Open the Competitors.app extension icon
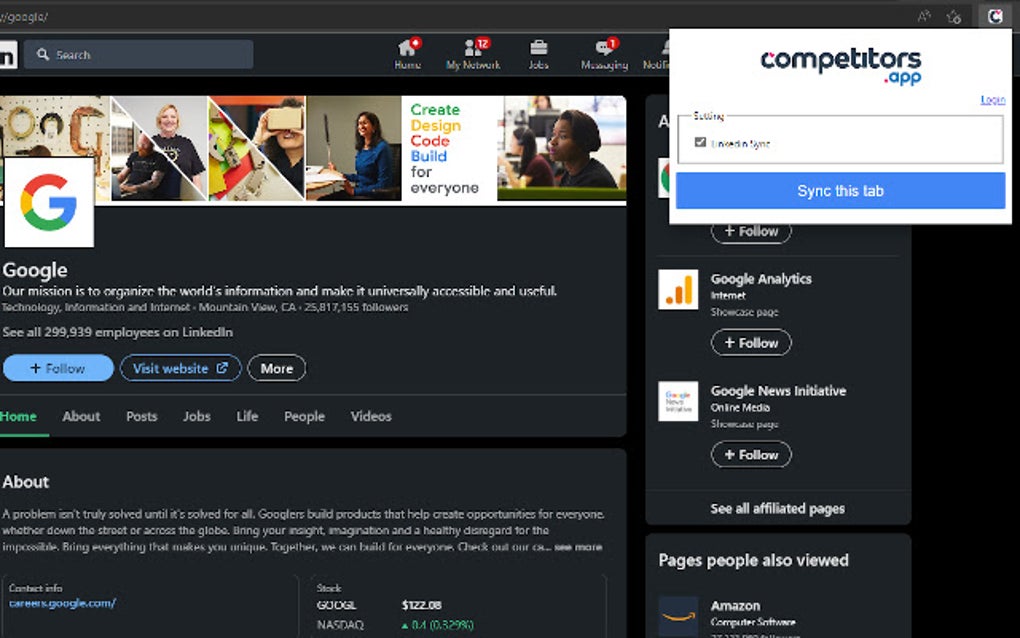 [x=995, y=16]
